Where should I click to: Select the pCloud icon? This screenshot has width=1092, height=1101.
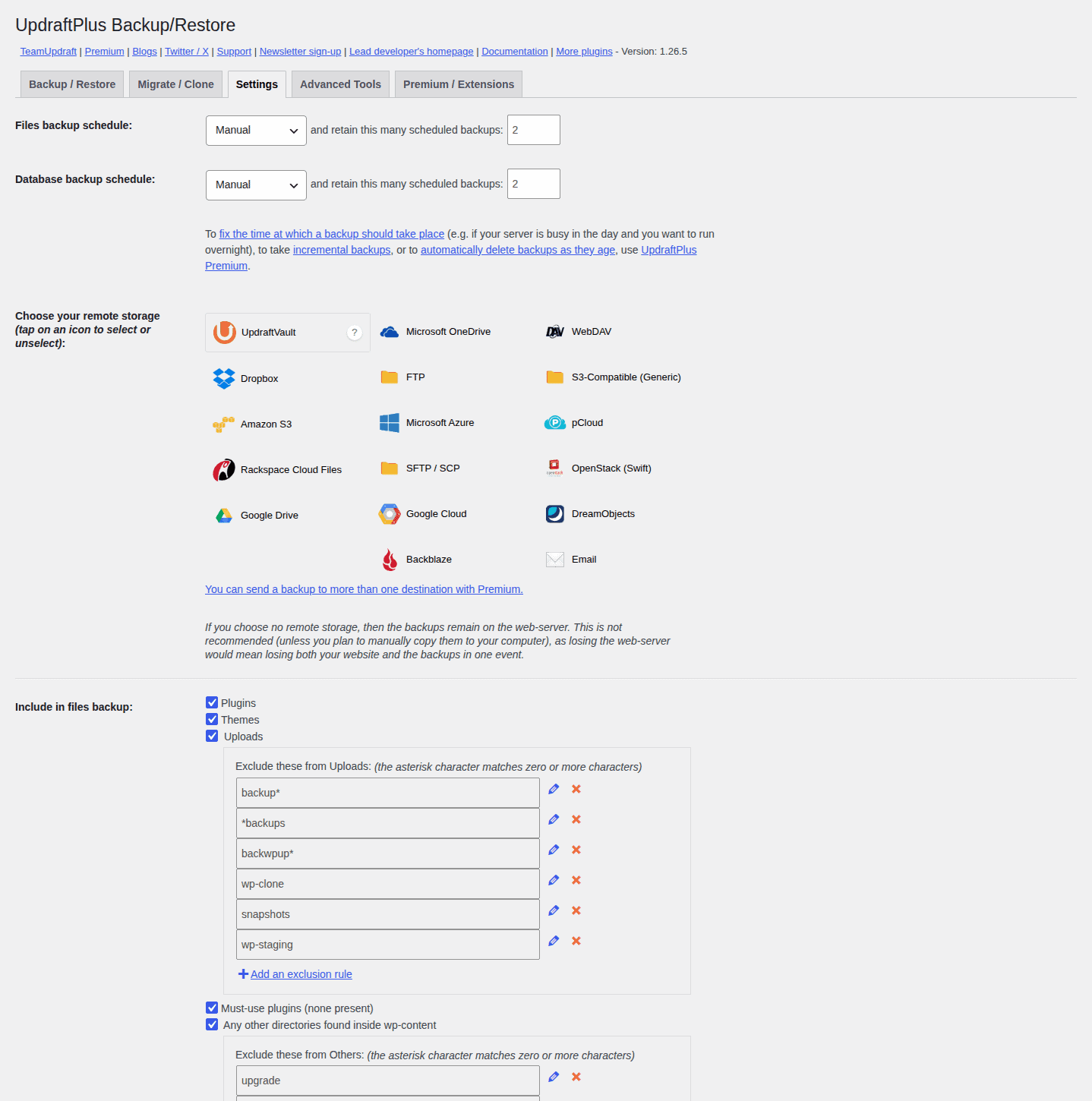[x=555, y=423]
